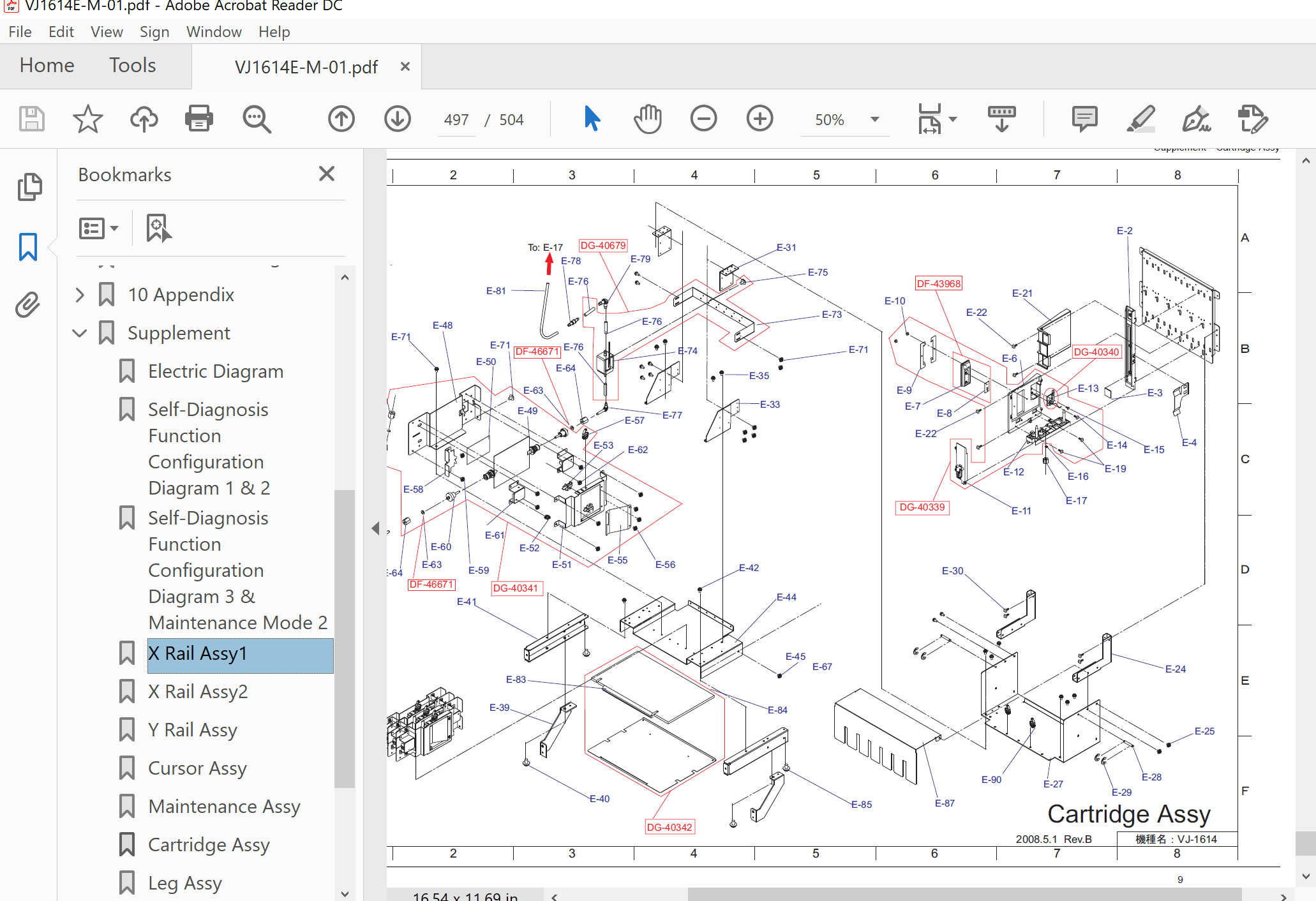Open the Sign menu
Image resolution: width=1316 pixels, height=901 pixels.
click(x=154, y=32)
